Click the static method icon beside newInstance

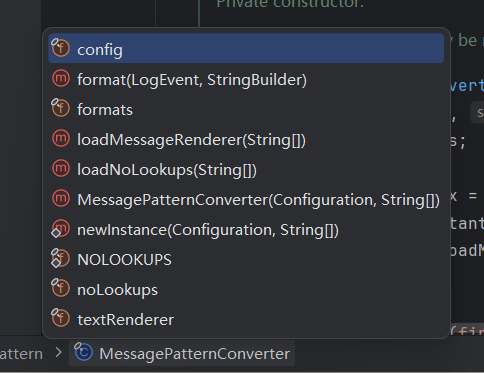coord(60,229)
